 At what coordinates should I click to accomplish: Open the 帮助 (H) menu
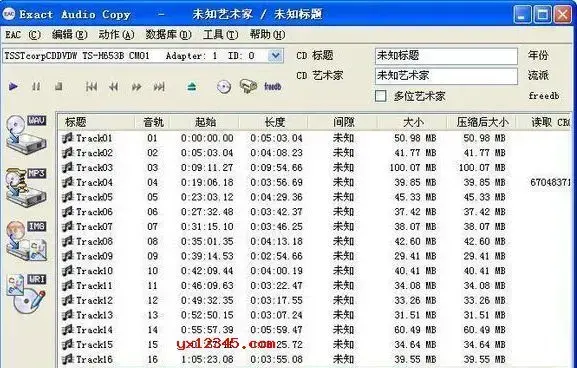(x=268, y=35)
